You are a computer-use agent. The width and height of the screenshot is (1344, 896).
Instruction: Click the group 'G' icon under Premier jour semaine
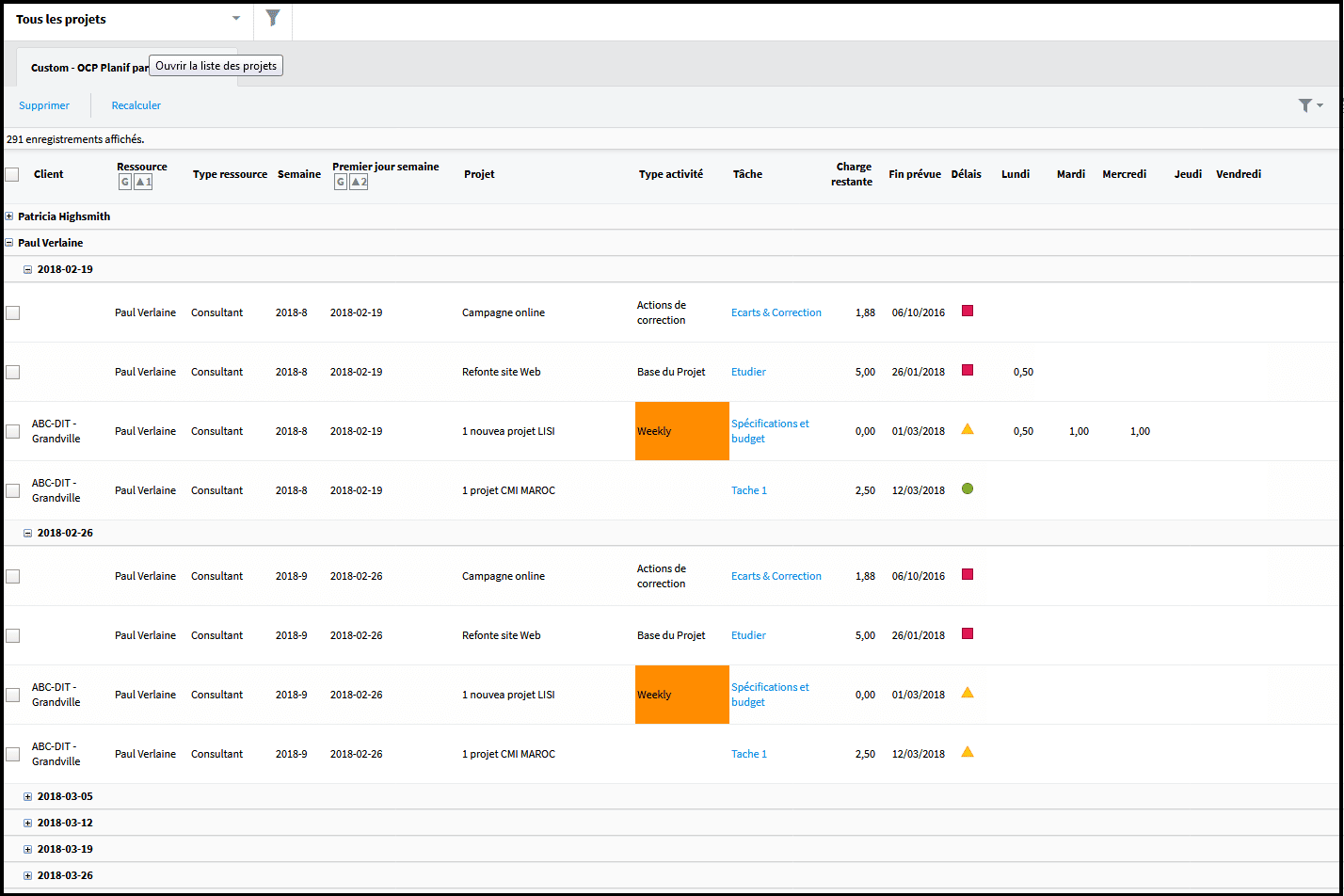340,183
